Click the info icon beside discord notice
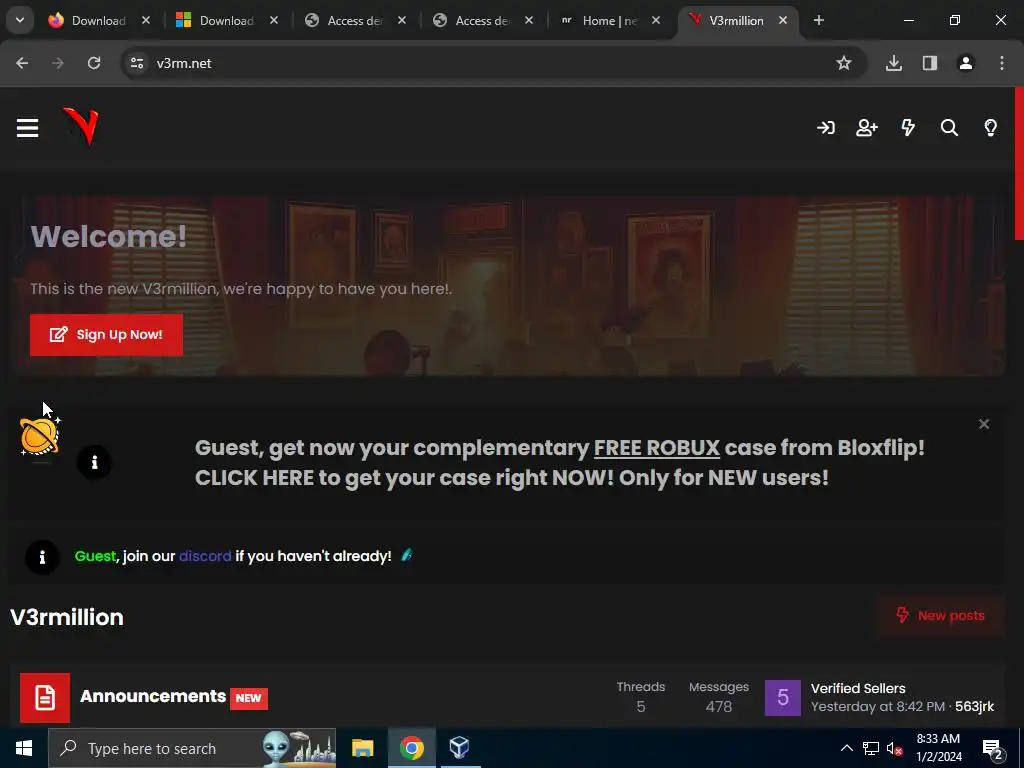The image size is (1024, 768). (42, 557)
